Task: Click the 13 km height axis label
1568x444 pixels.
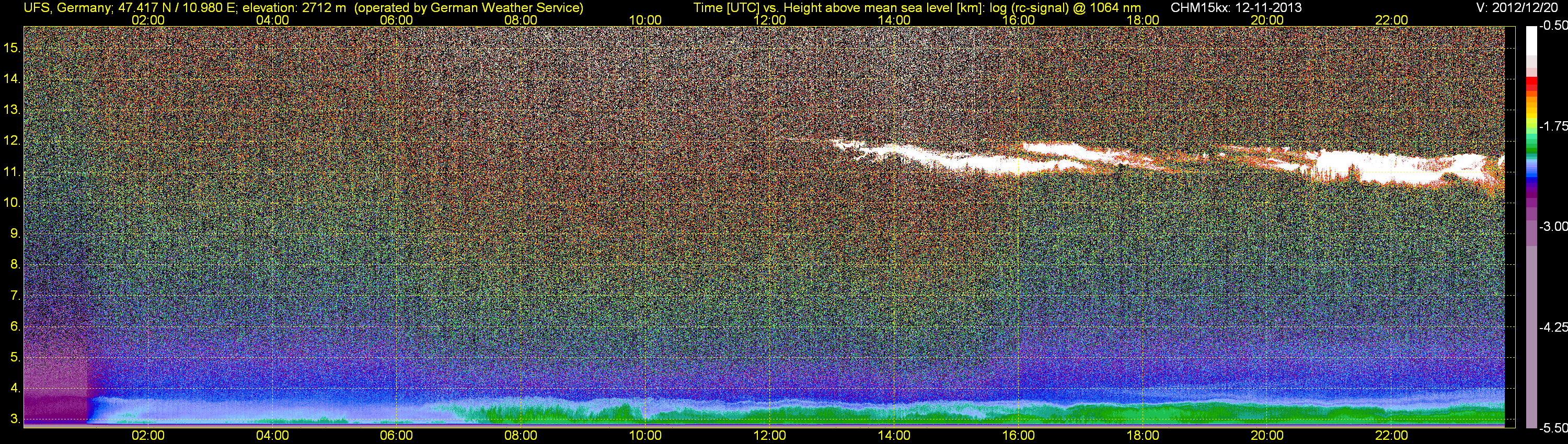Action: pos(12,110)
